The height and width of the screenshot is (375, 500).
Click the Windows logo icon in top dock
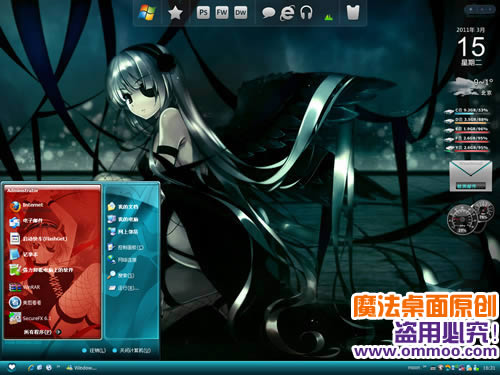coord(147,12)
